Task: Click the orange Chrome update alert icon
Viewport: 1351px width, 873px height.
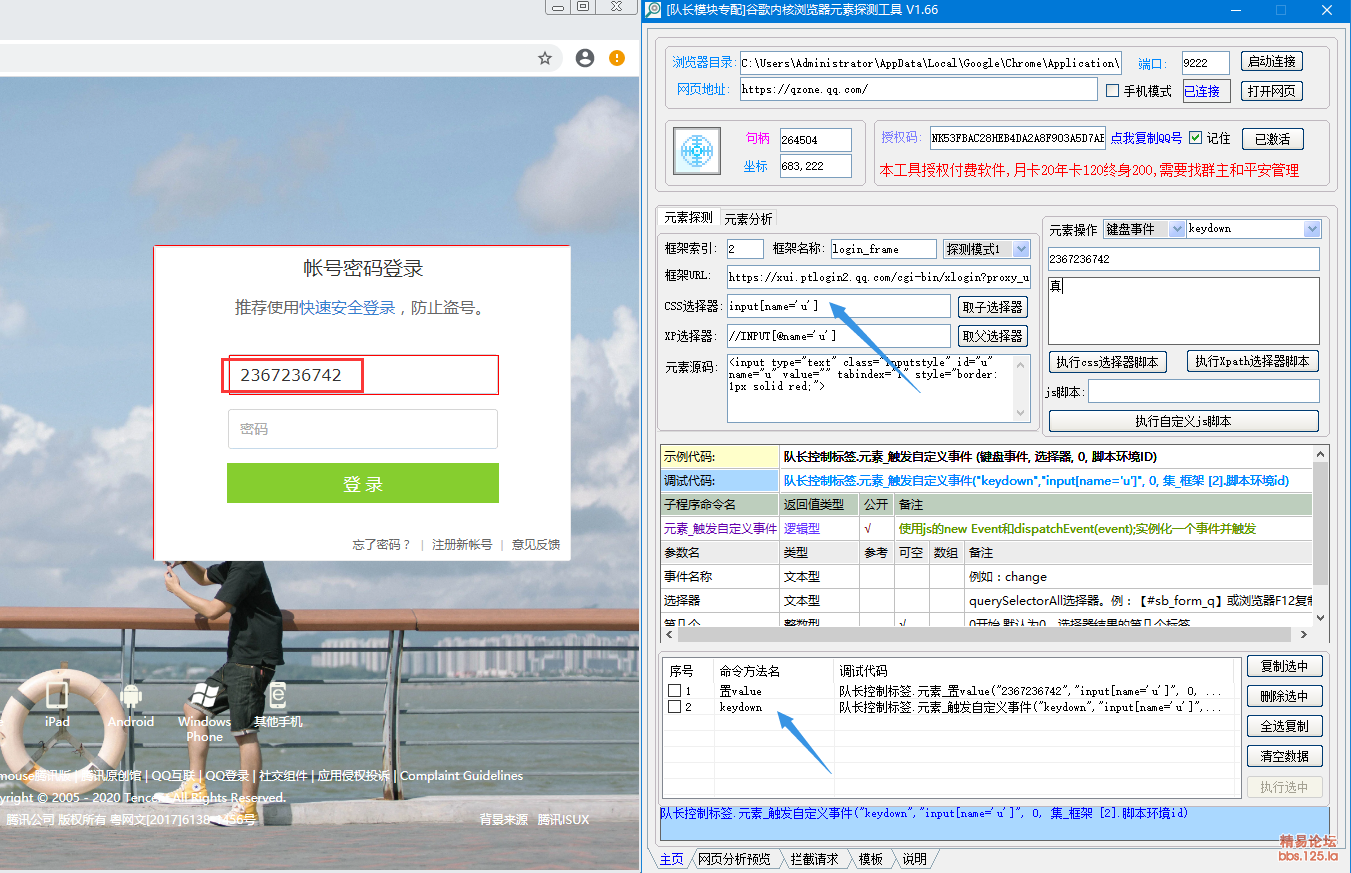Action: tap(617, 58)
